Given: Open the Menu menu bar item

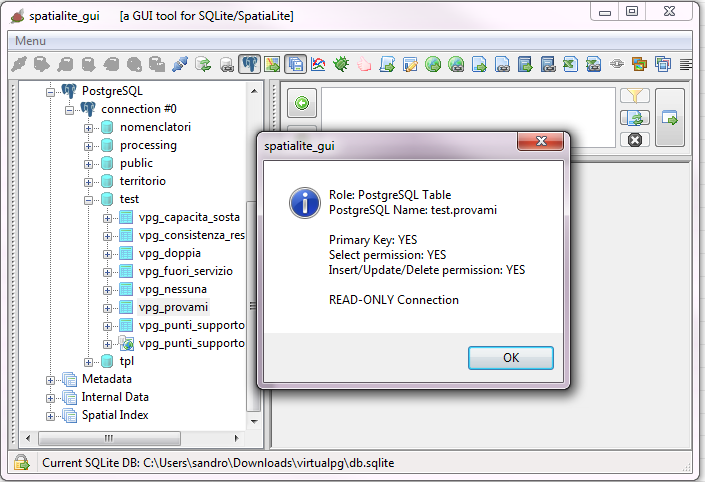Looking at the screenshot, I should pos(31,41).
